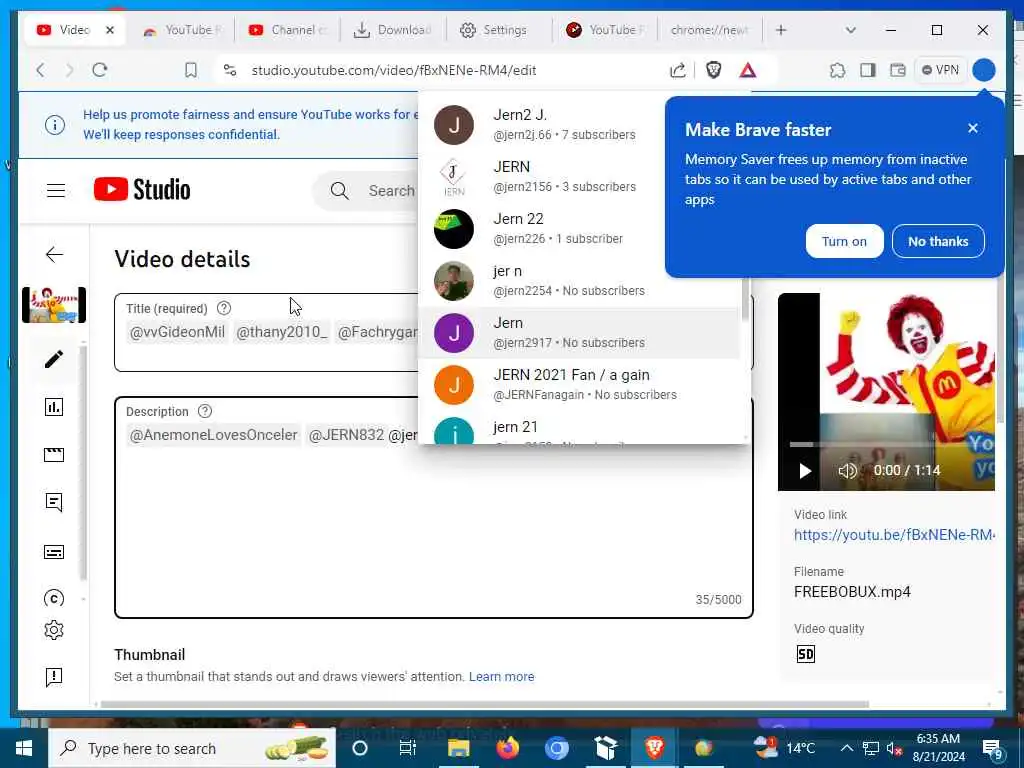This screenshot has height=768, width=1024.
Task: Open the Copyright icon in sidebar
Action: pos(54,598)
